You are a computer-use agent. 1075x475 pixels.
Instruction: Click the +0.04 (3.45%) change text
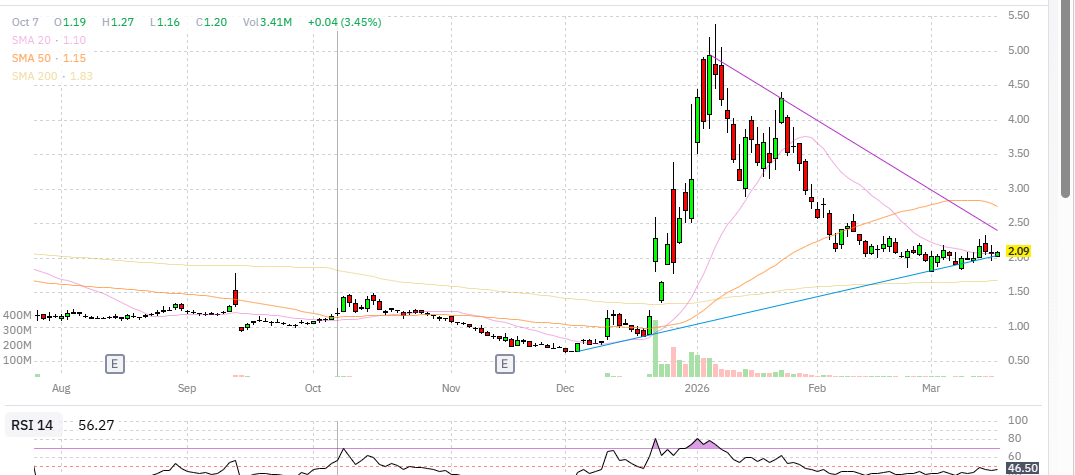pos(345,22)
